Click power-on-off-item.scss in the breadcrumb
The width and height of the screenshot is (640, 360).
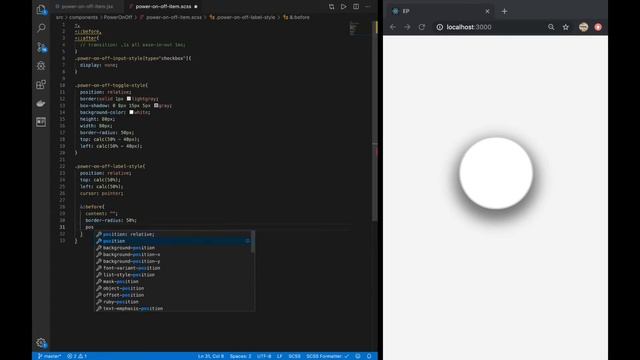(173, 18)
